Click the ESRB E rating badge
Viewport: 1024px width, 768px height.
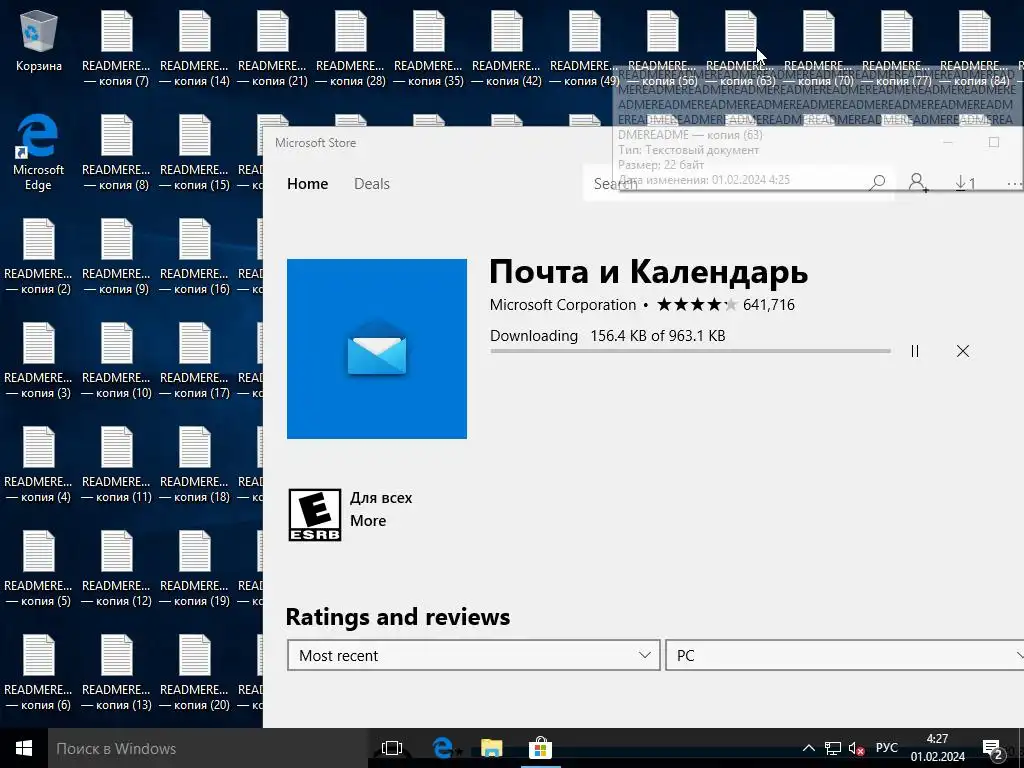315,515
